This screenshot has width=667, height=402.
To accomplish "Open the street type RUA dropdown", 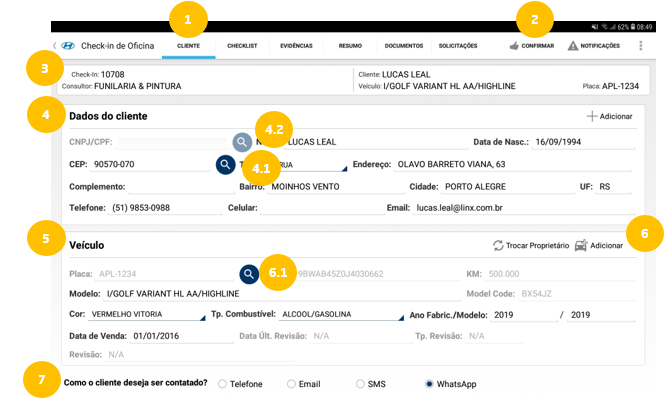I will tap(313, 165).
